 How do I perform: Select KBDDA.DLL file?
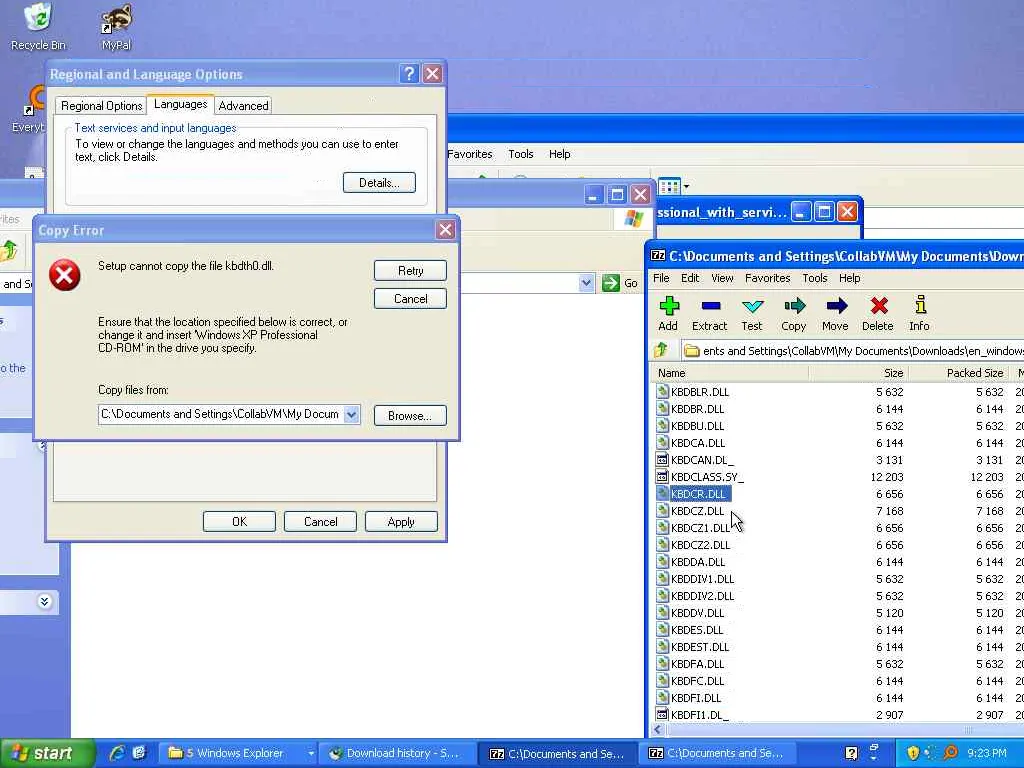point(697,562)
